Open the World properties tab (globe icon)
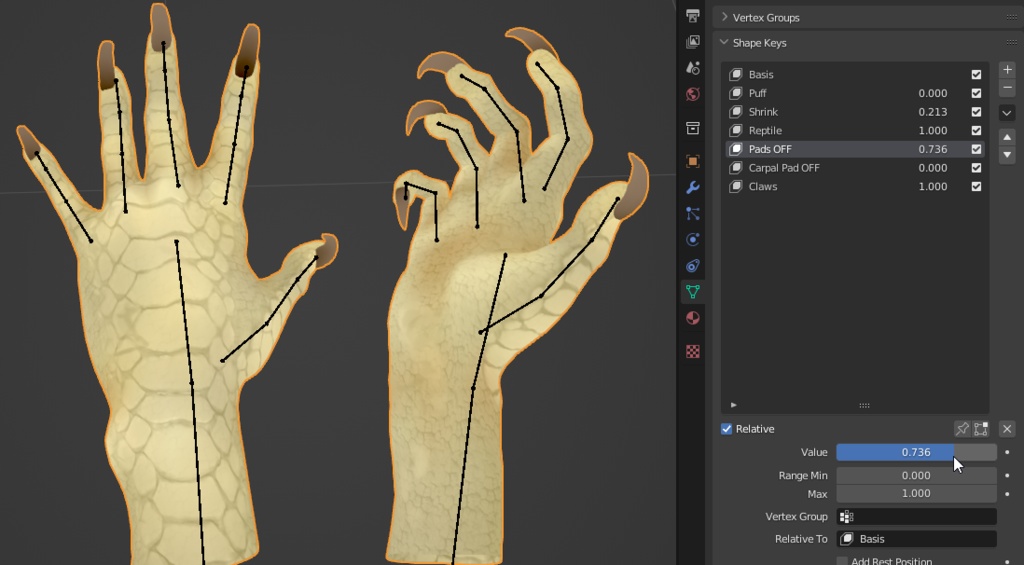The image size is (1024, 565). (693, 94)
